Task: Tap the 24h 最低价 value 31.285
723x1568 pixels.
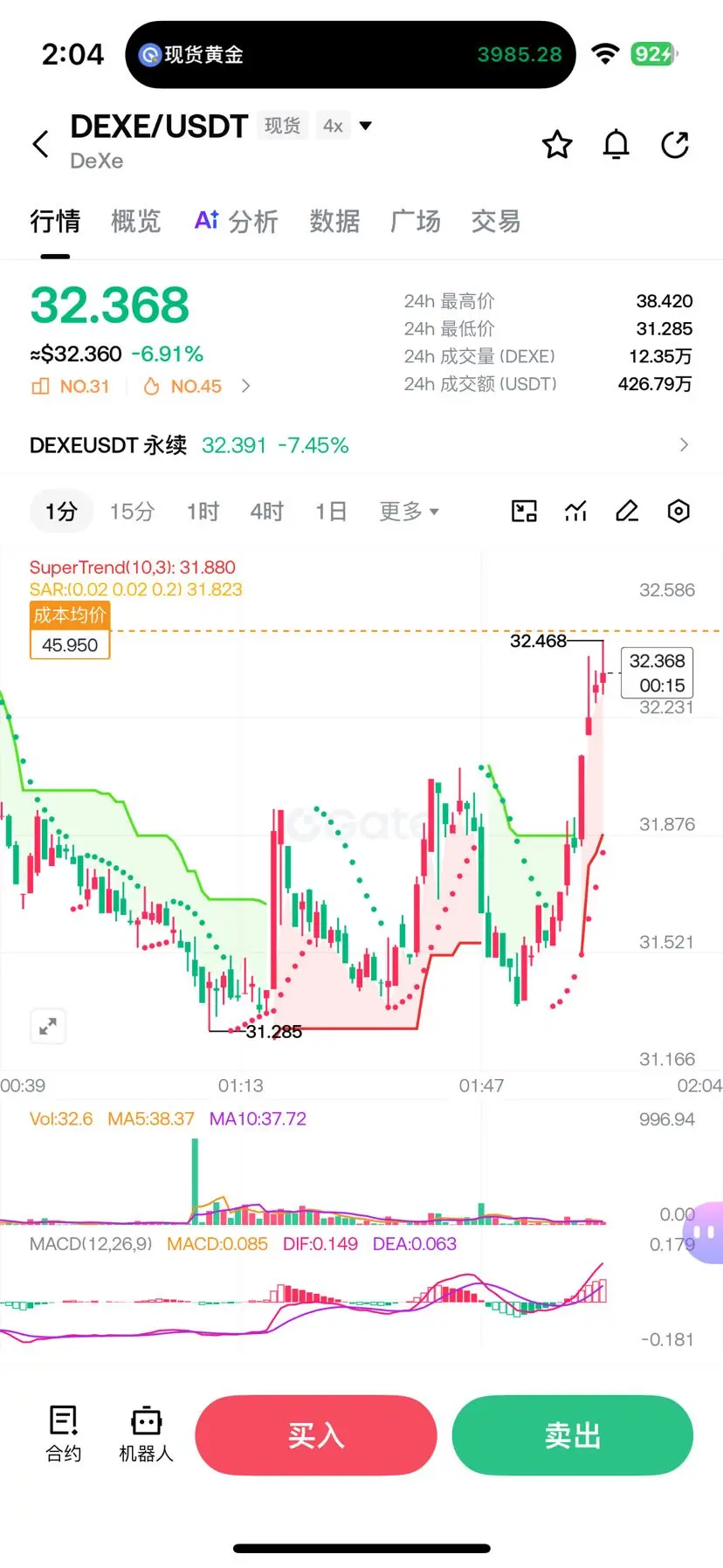Action: (664, 329)
